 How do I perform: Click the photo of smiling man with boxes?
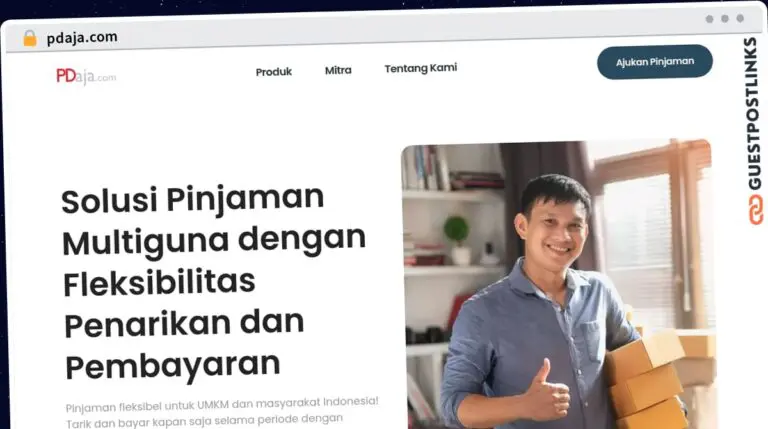tap(558, 285)
